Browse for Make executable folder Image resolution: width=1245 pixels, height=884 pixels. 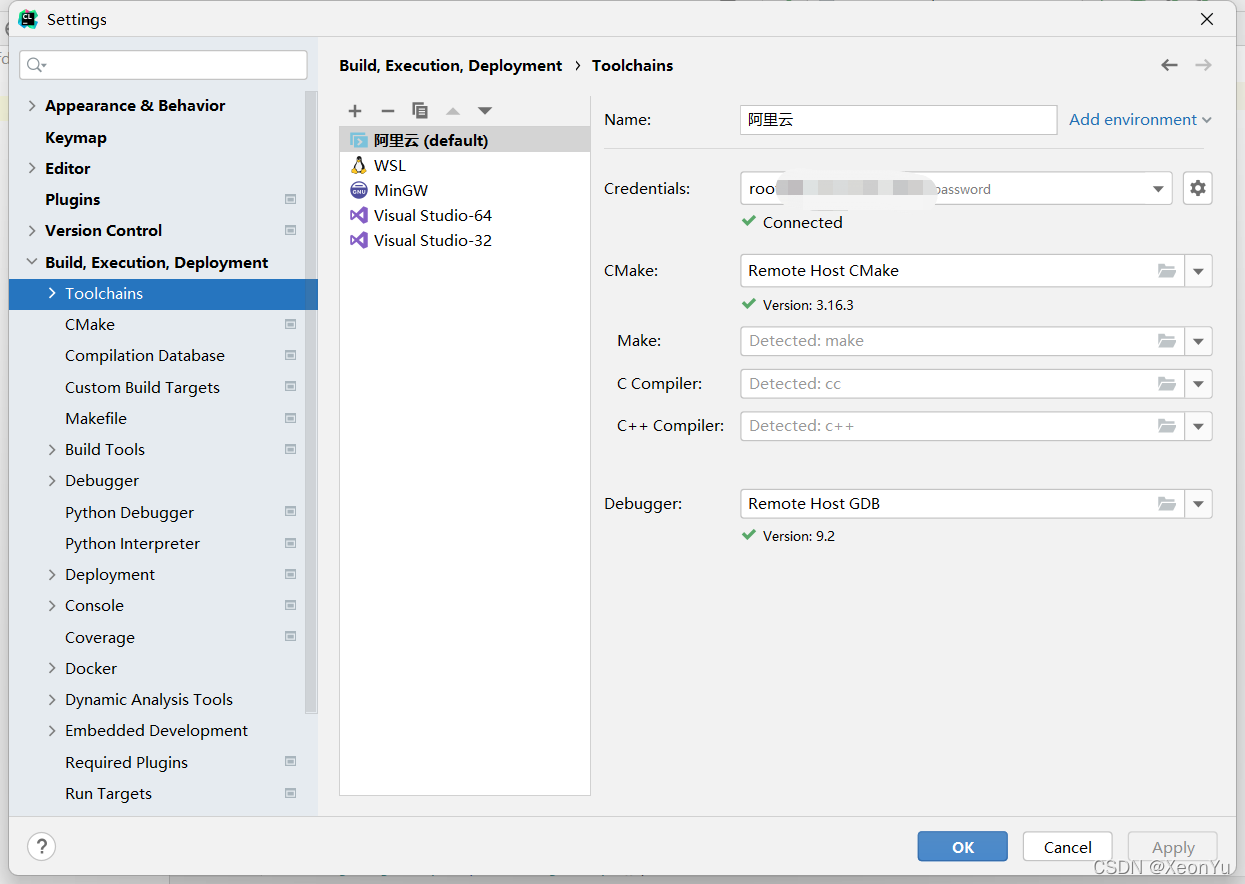pos(1167,341)
